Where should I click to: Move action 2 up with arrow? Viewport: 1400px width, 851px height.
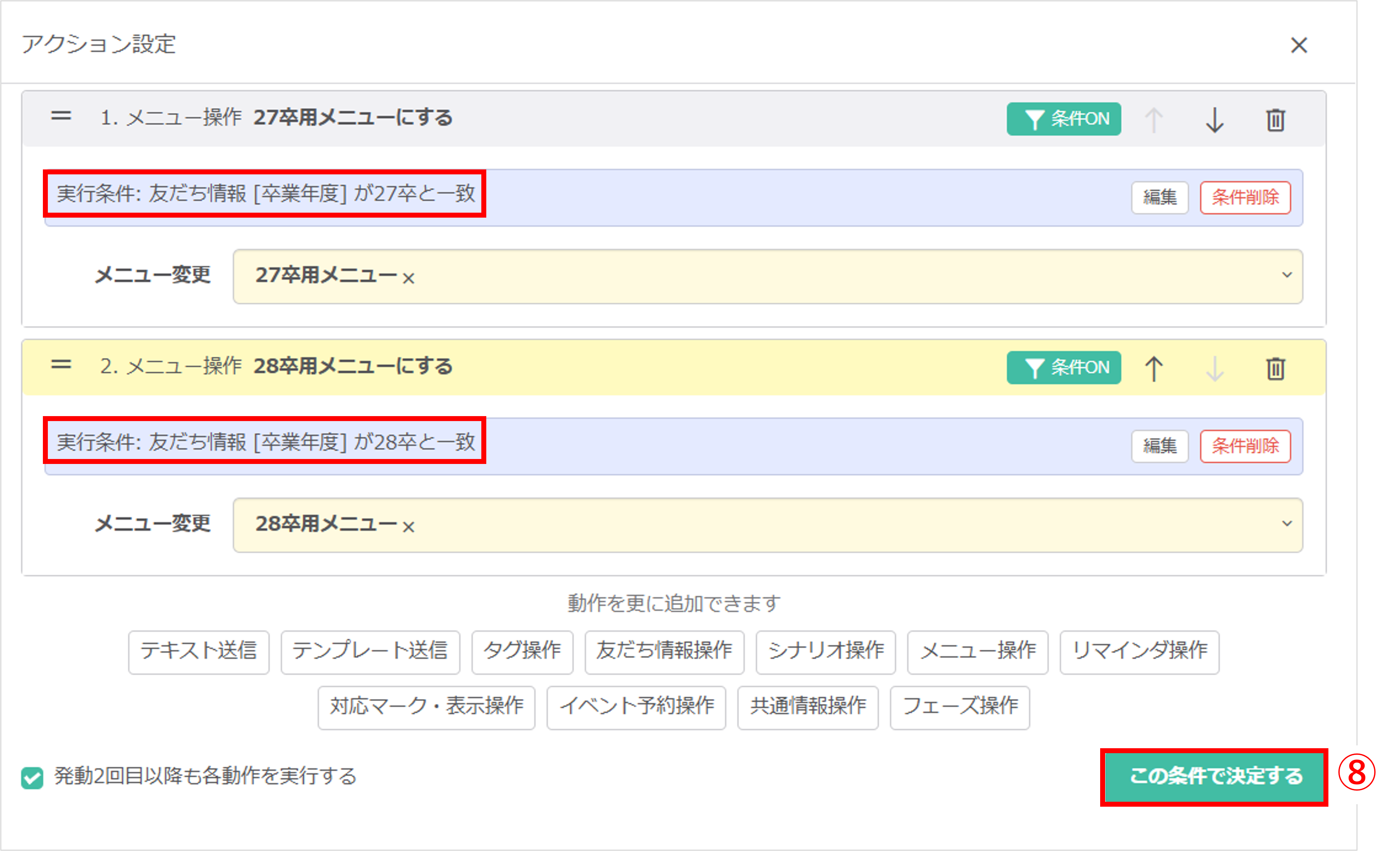pyautogui.click(x=1153, y=368)
